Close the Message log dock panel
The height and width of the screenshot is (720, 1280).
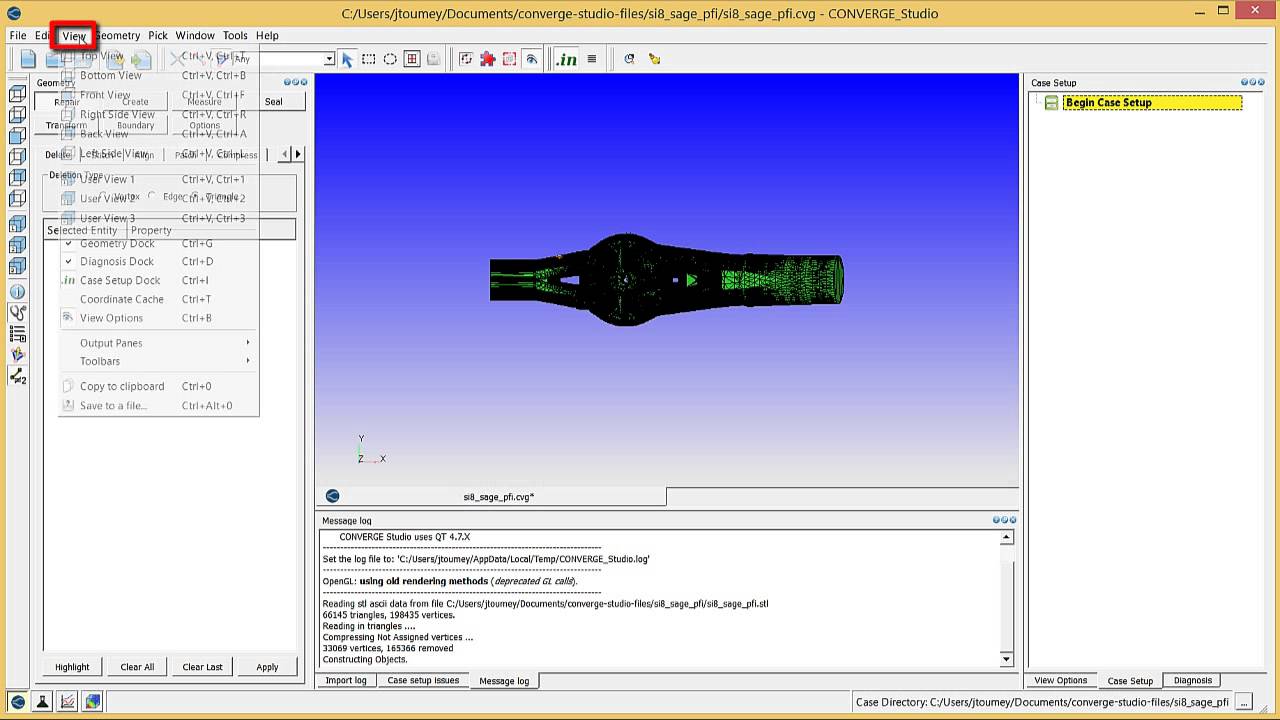click(x=1013, y=520)
